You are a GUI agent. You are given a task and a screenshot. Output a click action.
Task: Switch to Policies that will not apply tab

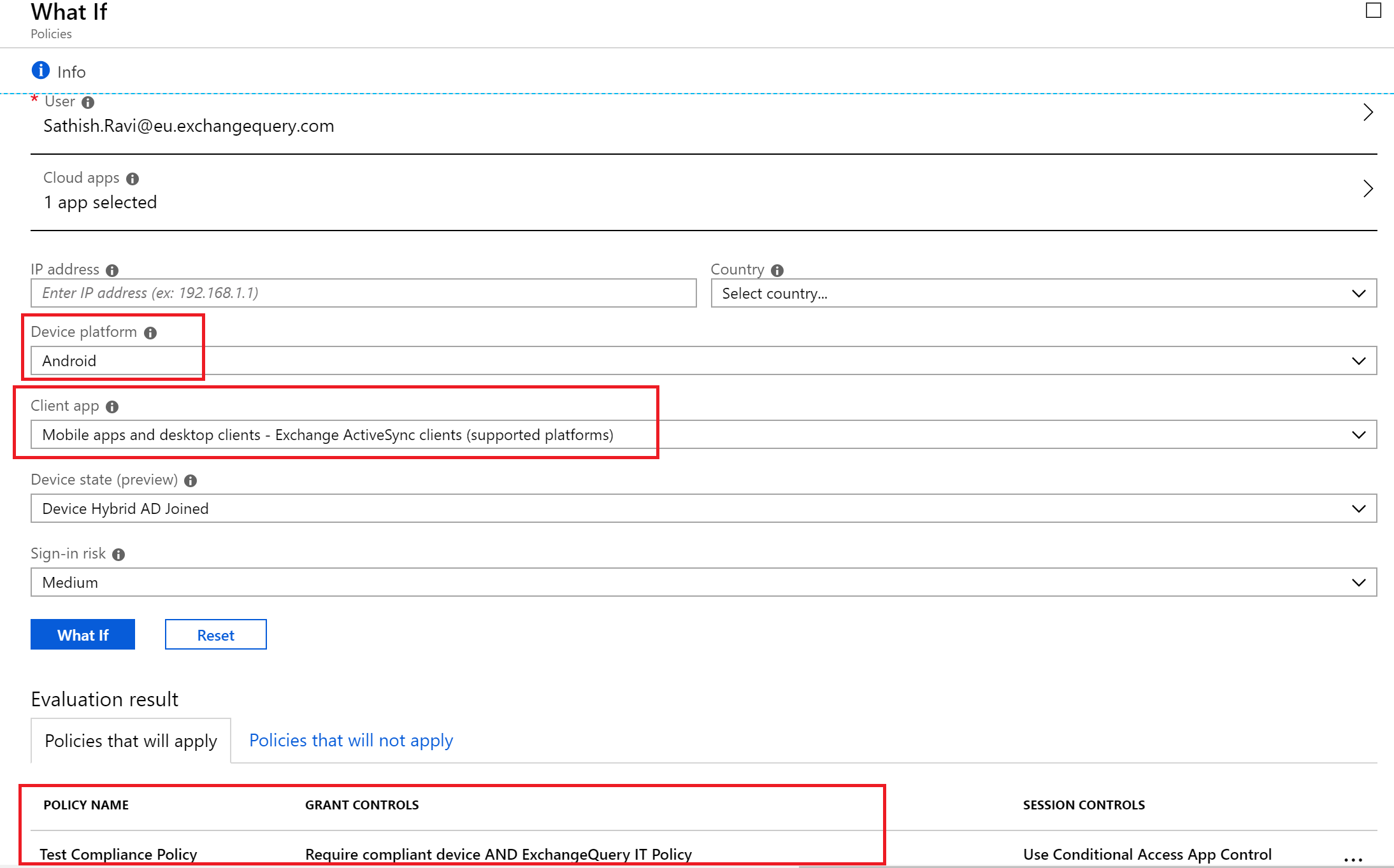point(351,741)
